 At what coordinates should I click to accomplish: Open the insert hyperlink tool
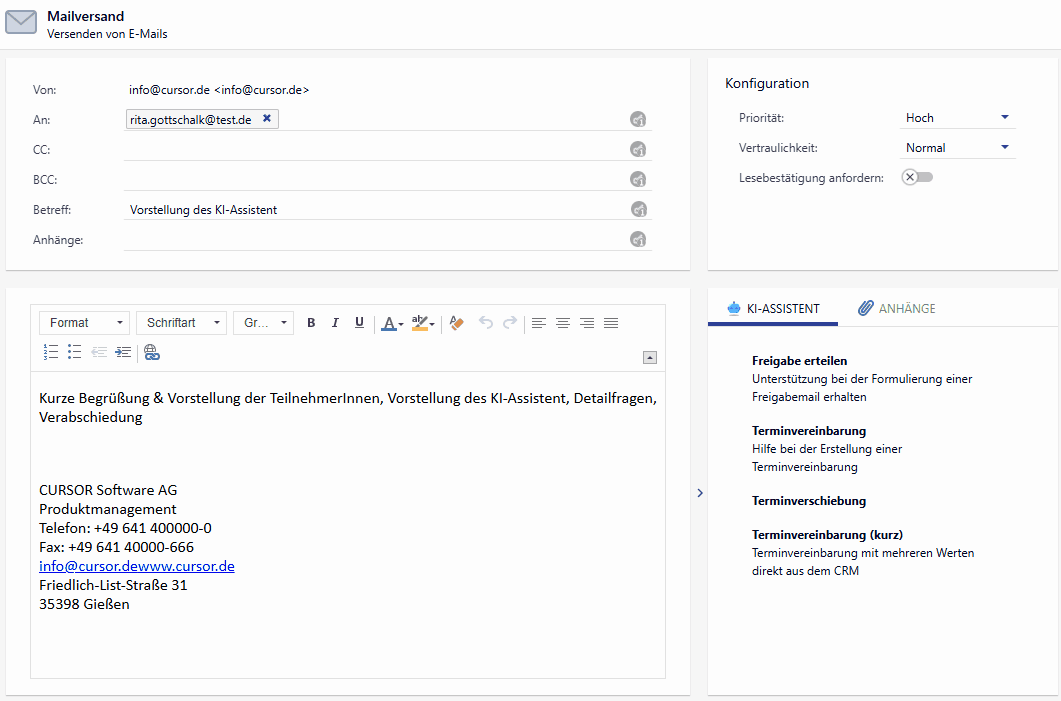152,352
